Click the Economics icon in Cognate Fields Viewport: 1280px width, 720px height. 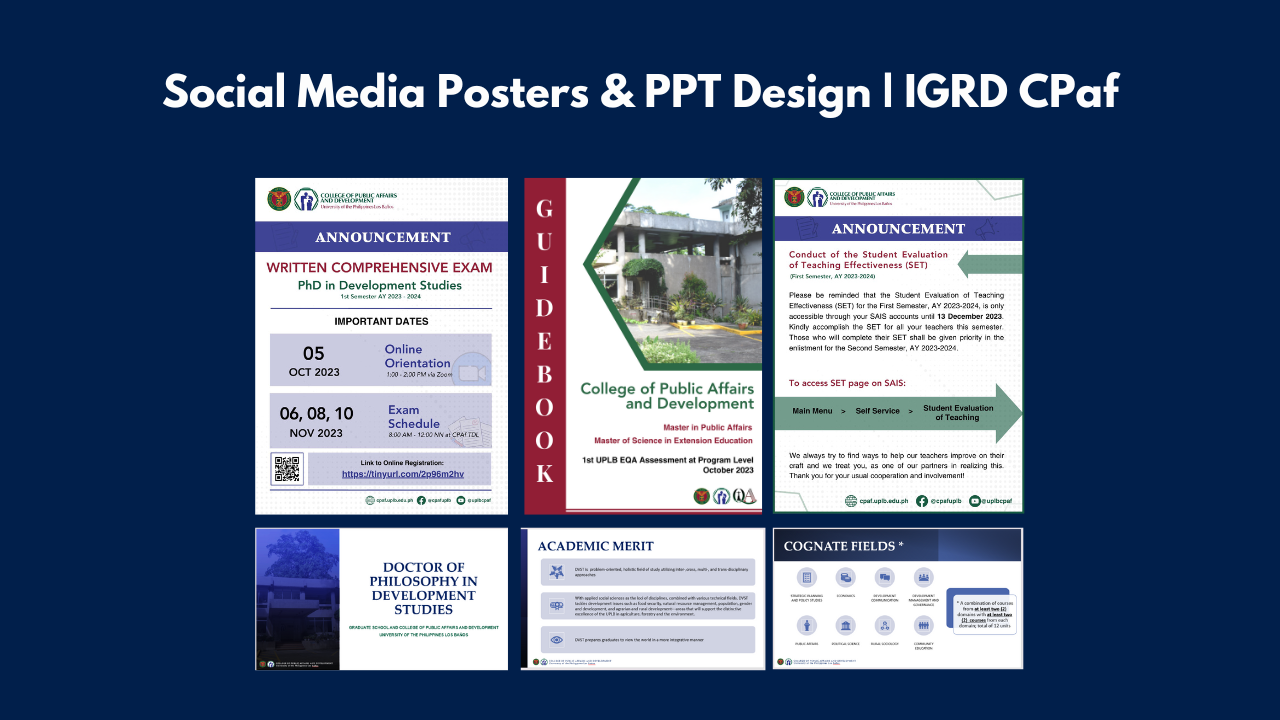846,578
